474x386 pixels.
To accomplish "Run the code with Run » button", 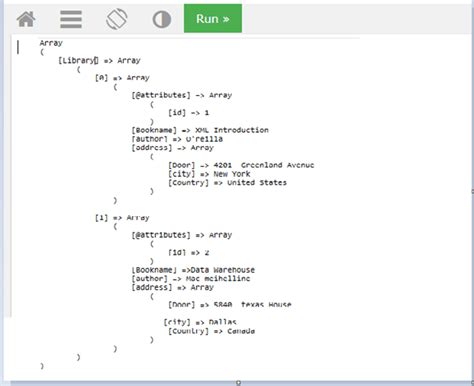I will coord(213,18).
